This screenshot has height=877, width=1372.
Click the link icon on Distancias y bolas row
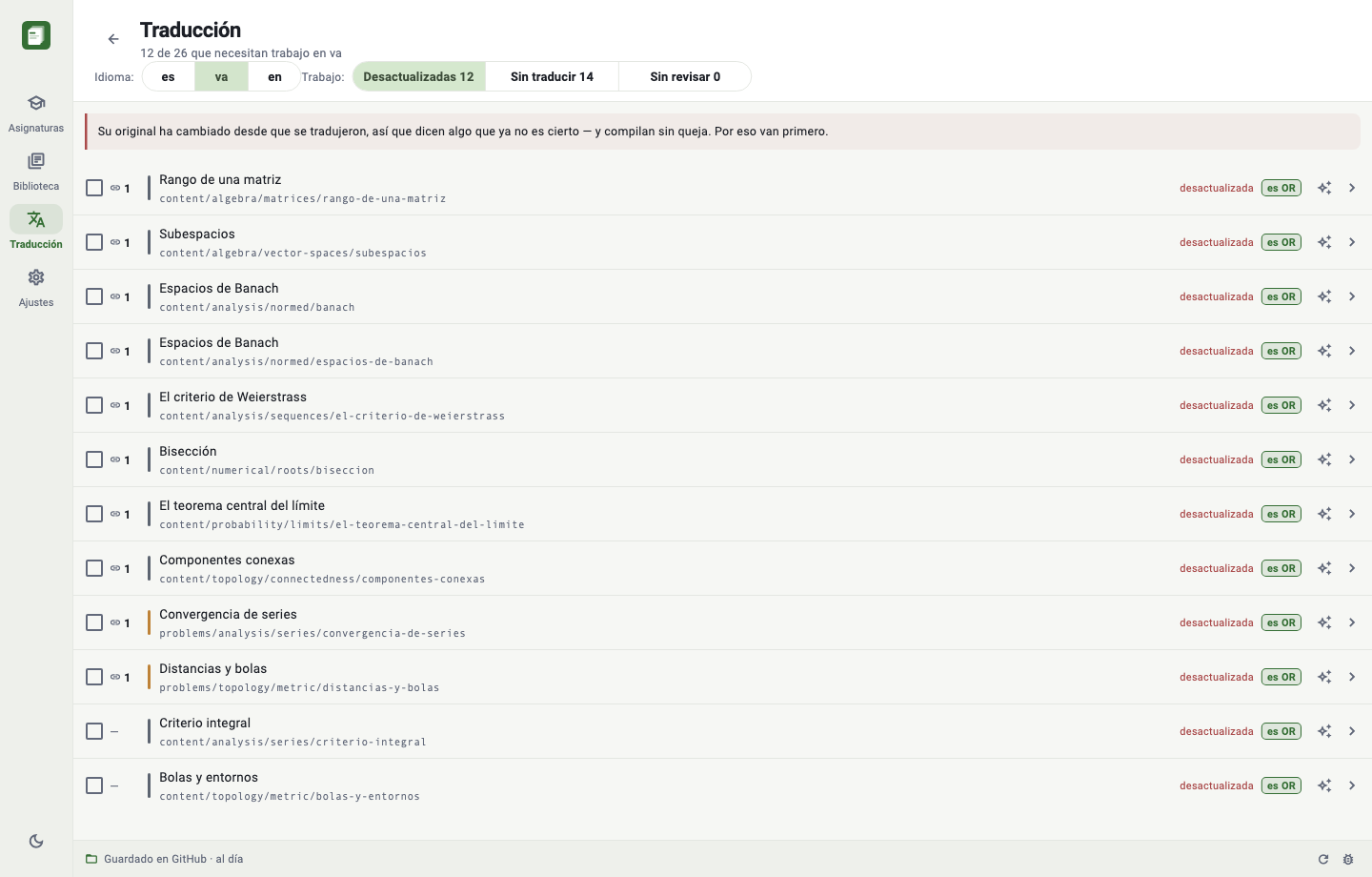[x=114, y=677]
